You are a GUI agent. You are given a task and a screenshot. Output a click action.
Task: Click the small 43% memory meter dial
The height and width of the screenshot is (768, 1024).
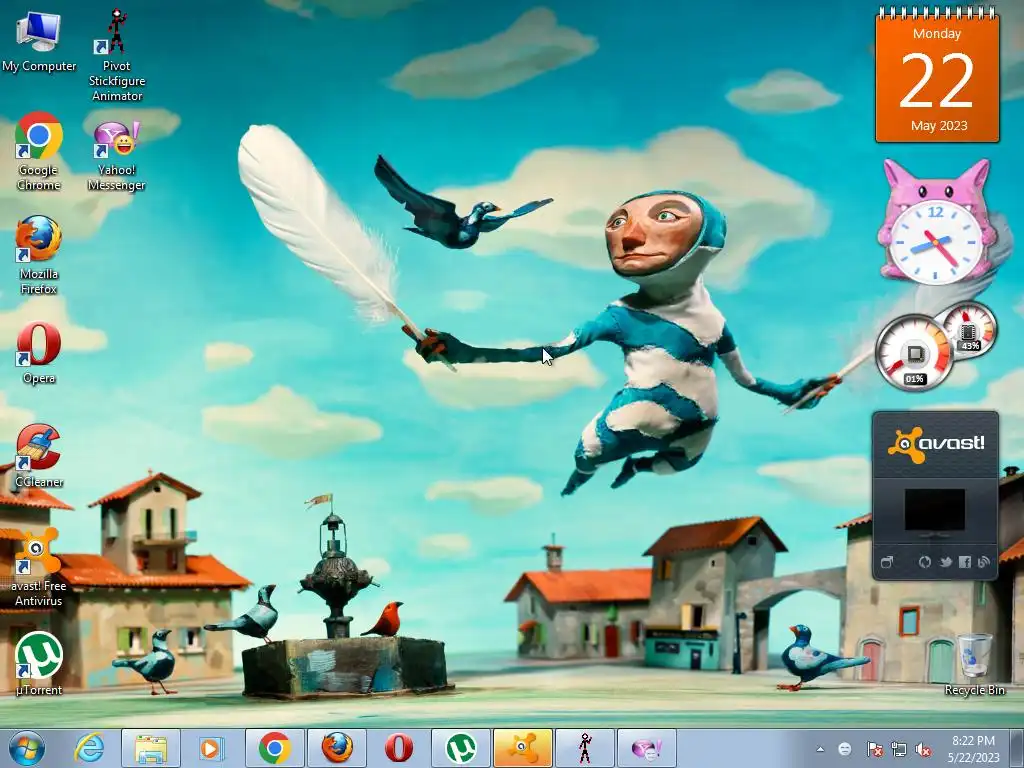(968, 331)
